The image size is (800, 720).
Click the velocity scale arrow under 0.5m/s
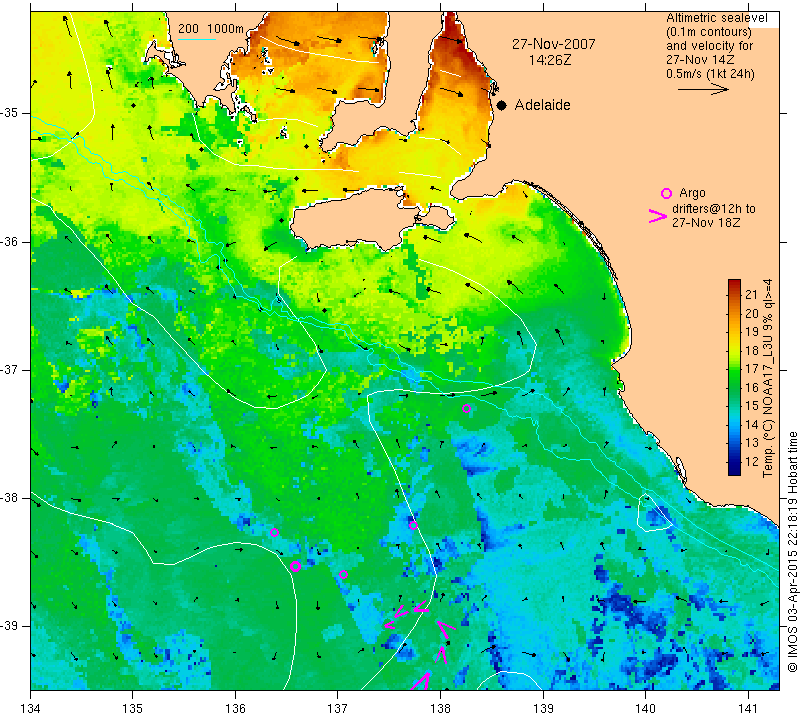[x=703, y=89]
